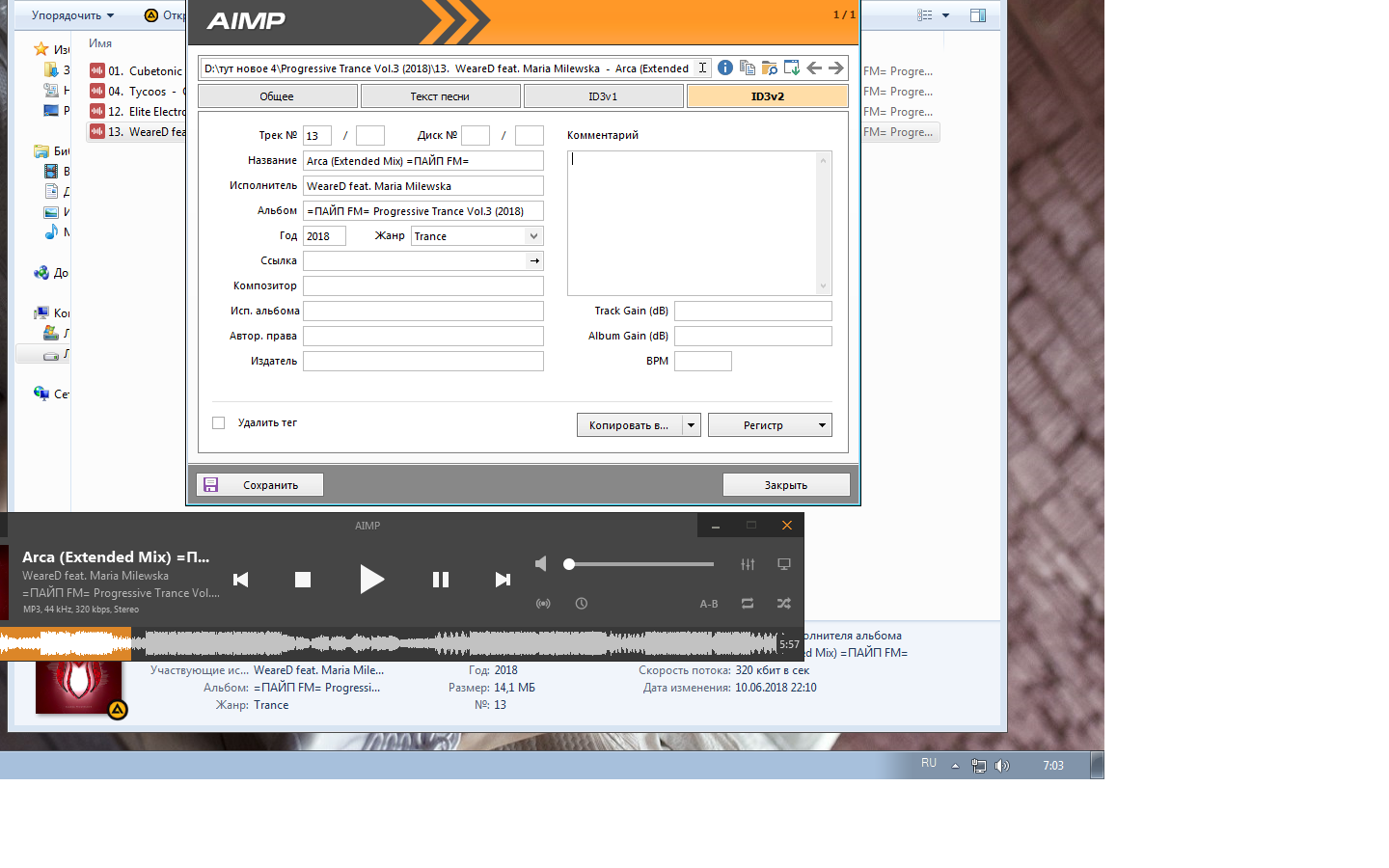The width and height of the screenshot is (1389, 868).
Task: Go to the next file in tag editor
Action: click(835, 68)
